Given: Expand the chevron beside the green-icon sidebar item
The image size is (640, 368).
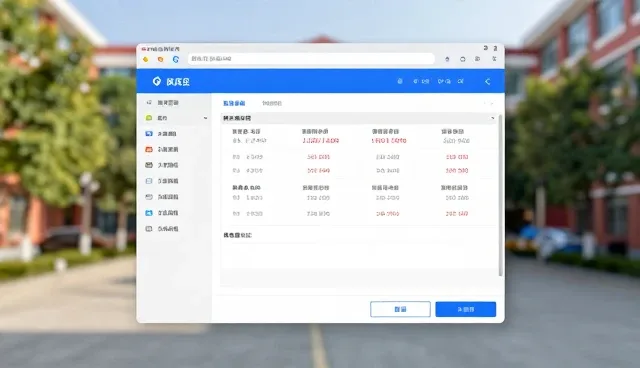Looking at the screenshot, I should tap(205, 118).
